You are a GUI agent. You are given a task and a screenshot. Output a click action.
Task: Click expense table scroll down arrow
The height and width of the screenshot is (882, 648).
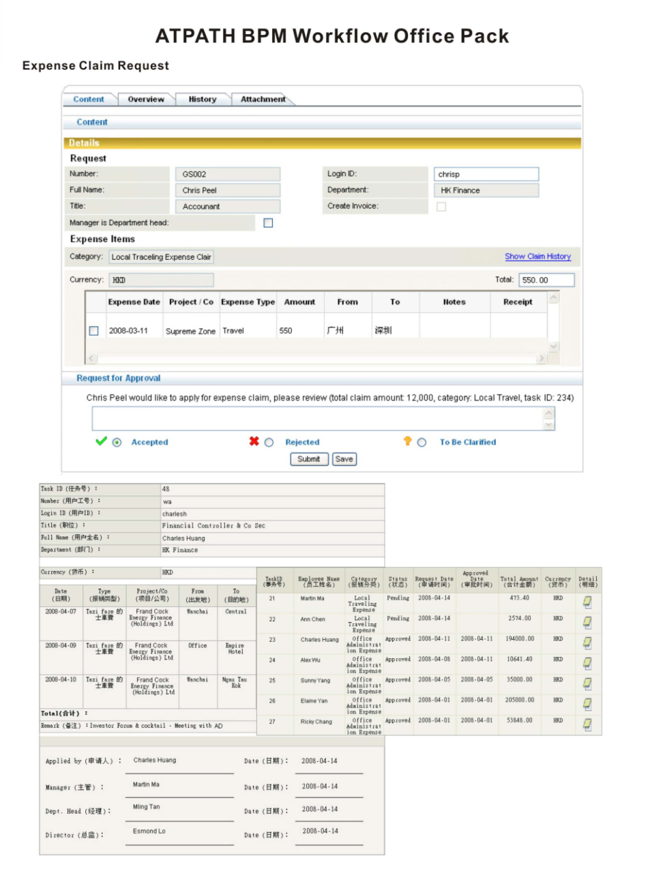coord(554,346)
